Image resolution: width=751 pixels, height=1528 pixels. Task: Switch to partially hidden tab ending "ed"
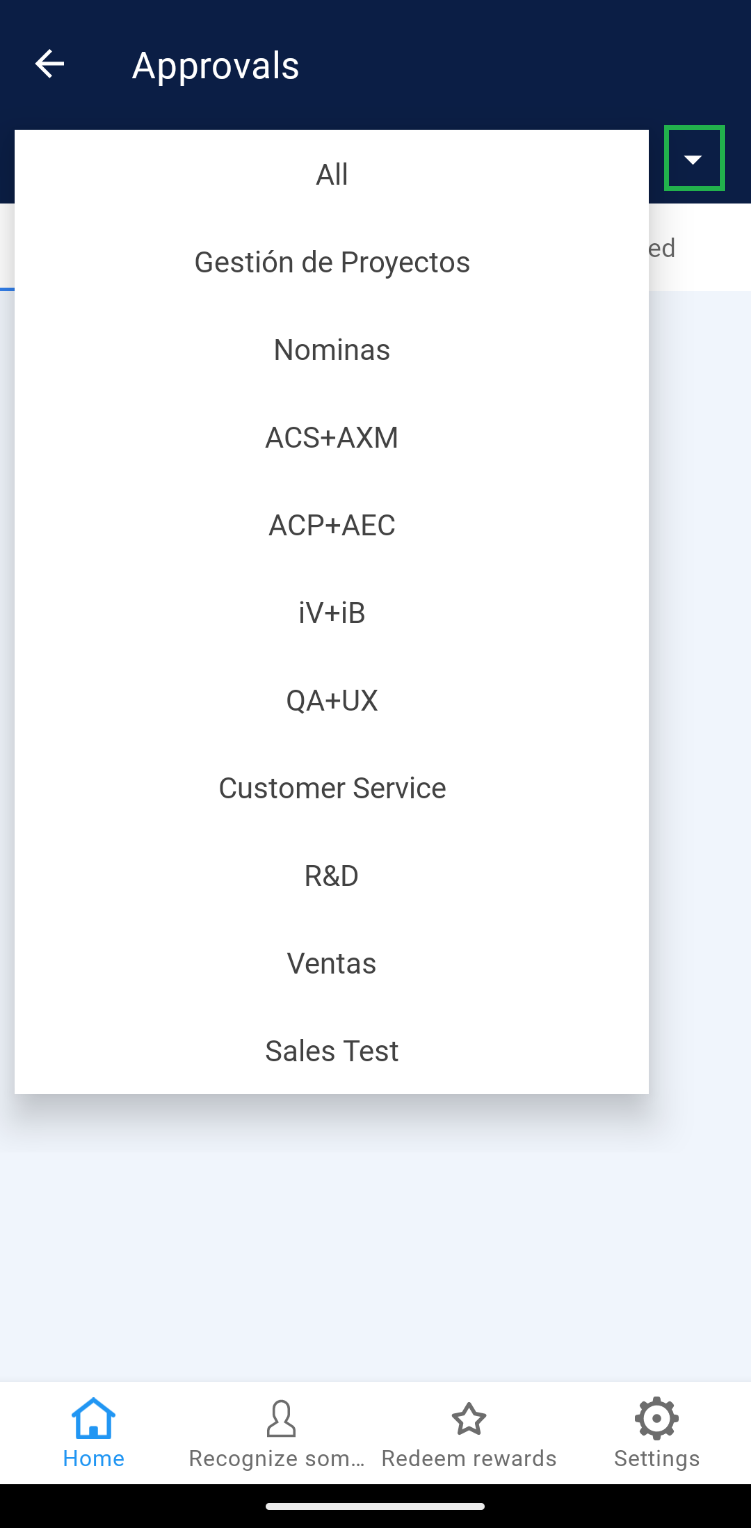[662, 248]
